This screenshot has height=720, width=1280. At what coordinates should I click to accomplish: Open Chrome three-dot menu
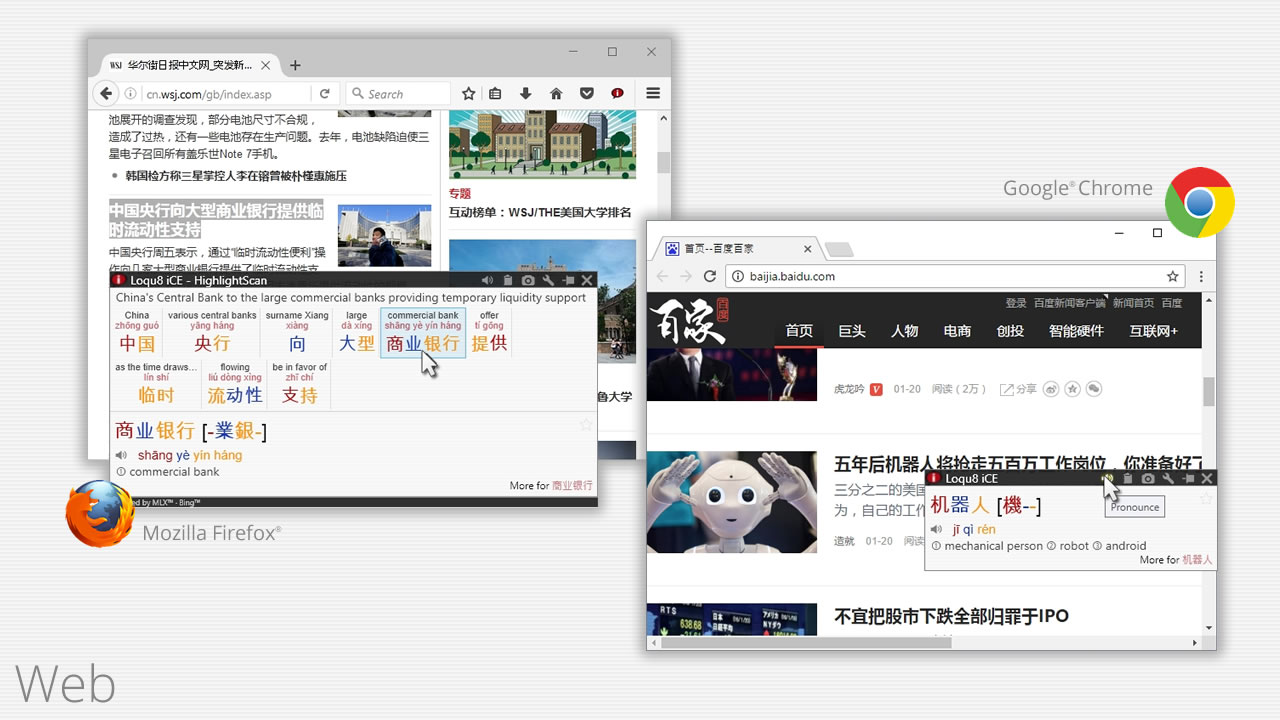1201,276
